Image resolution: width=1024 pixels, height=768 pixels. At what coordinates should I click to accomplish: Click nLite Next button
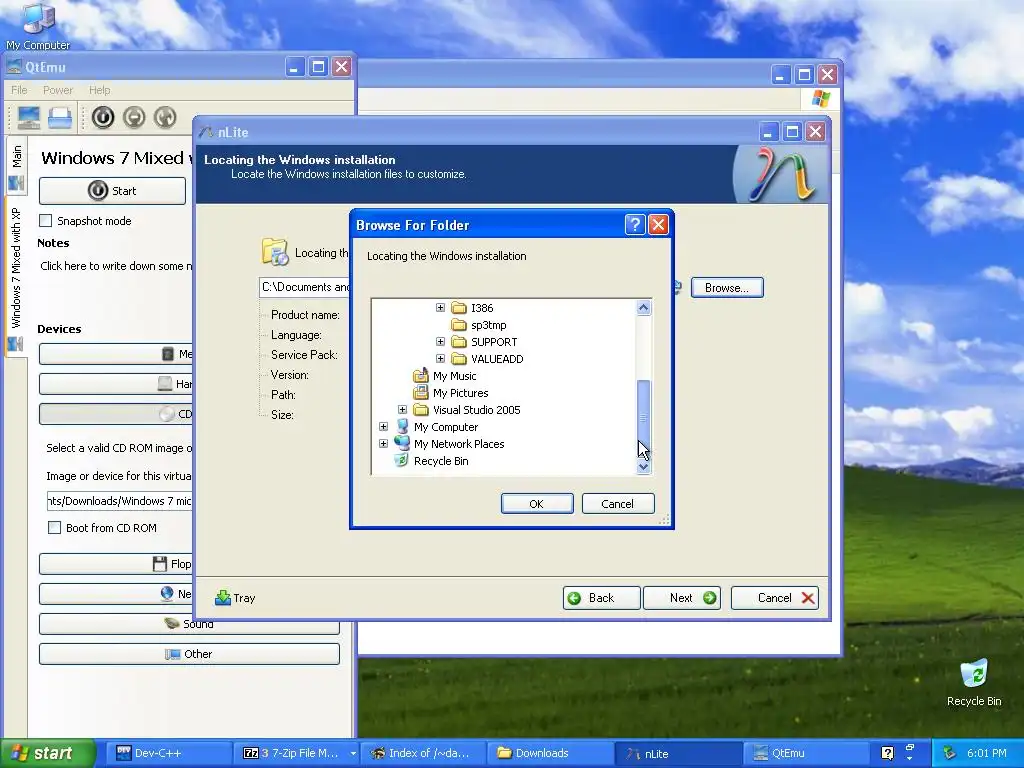tap(682, 598)
